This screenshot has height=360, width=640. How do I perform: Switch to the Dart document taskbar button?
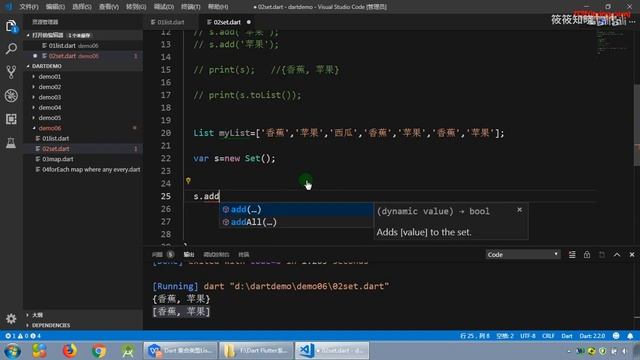click(180, 351)
